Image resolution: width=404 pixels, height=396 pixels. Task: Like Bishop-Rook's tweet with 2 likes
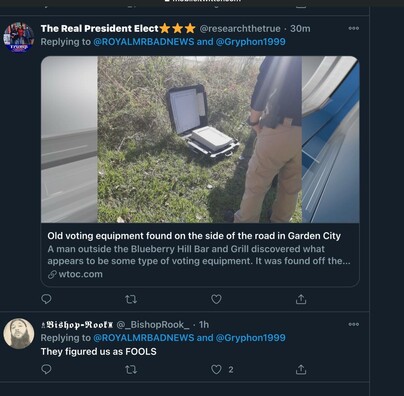pos(216,369)
